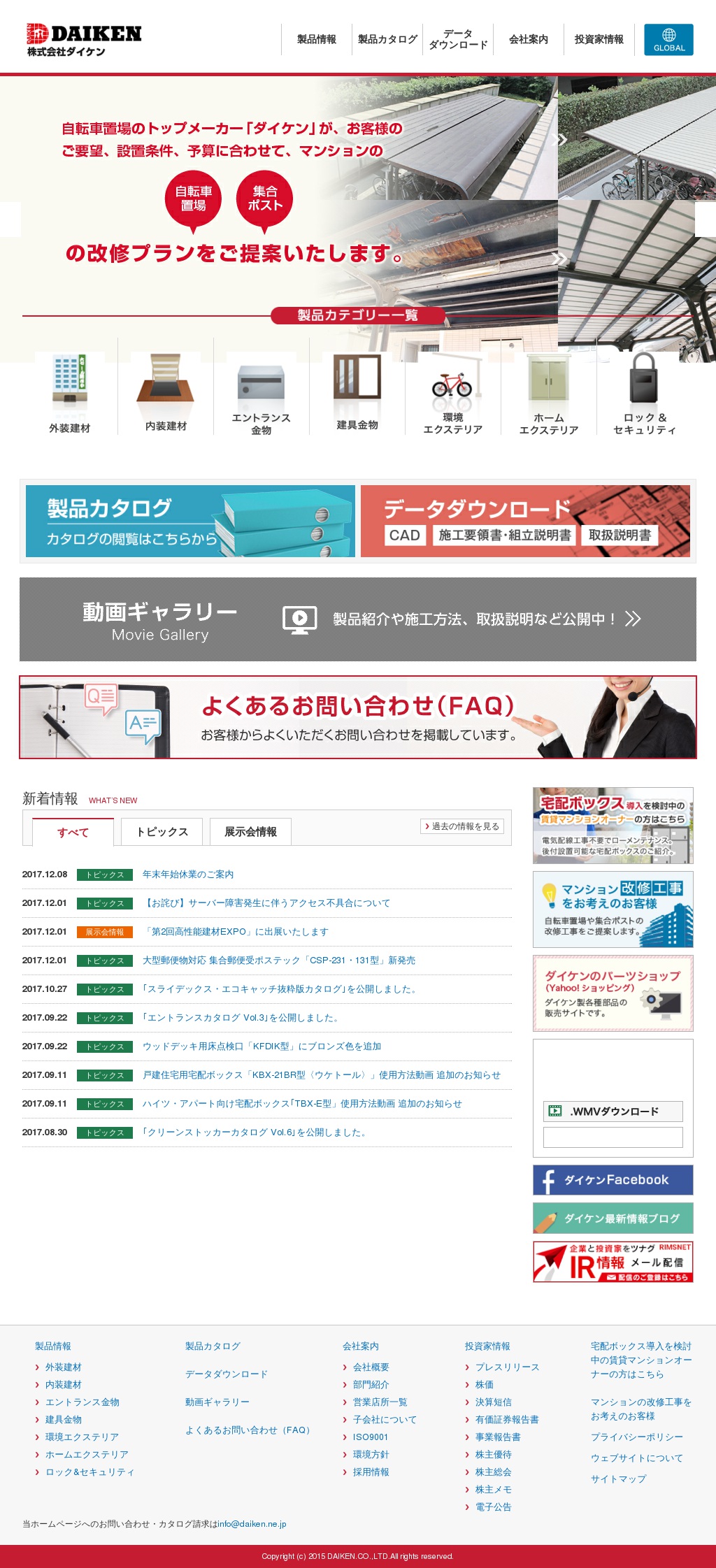Click 過去の情報を見る button
Image resolution: width=716 pixels, height=1568 pixels.
pyautogui.click(x=462, y=826)
